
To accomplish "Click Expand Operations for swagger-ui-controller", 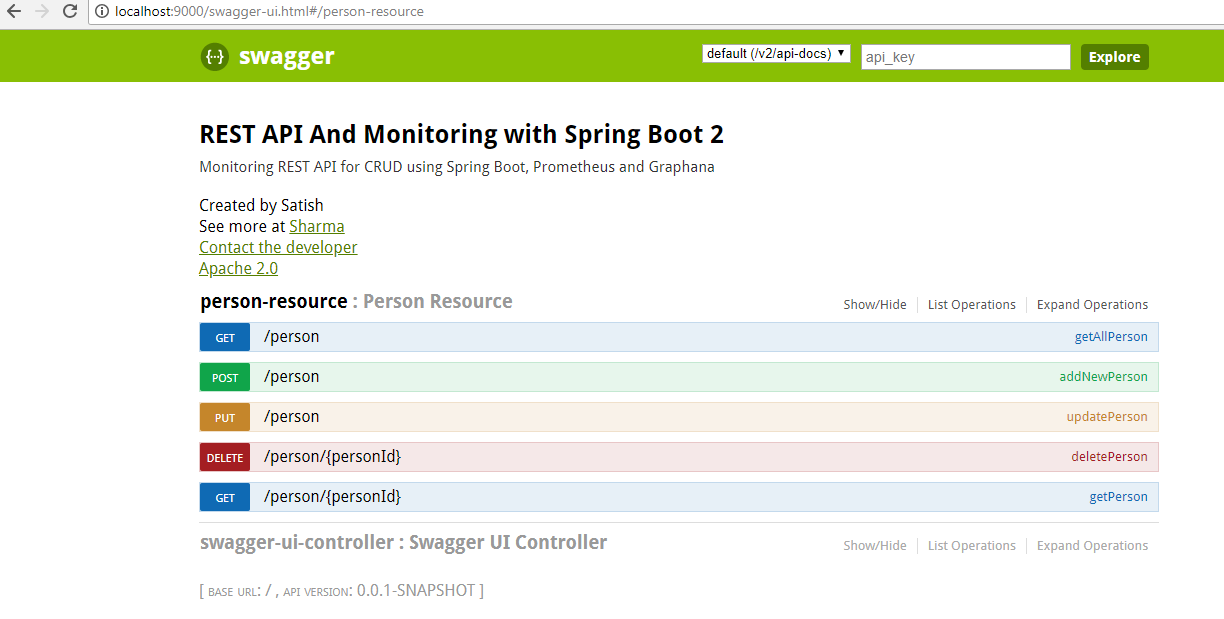I will coord(1092,546).
